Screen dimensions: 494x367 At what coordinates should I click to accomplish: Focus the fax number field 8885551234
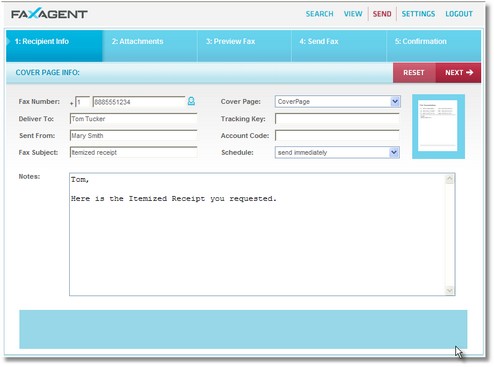tap(139, 102)
